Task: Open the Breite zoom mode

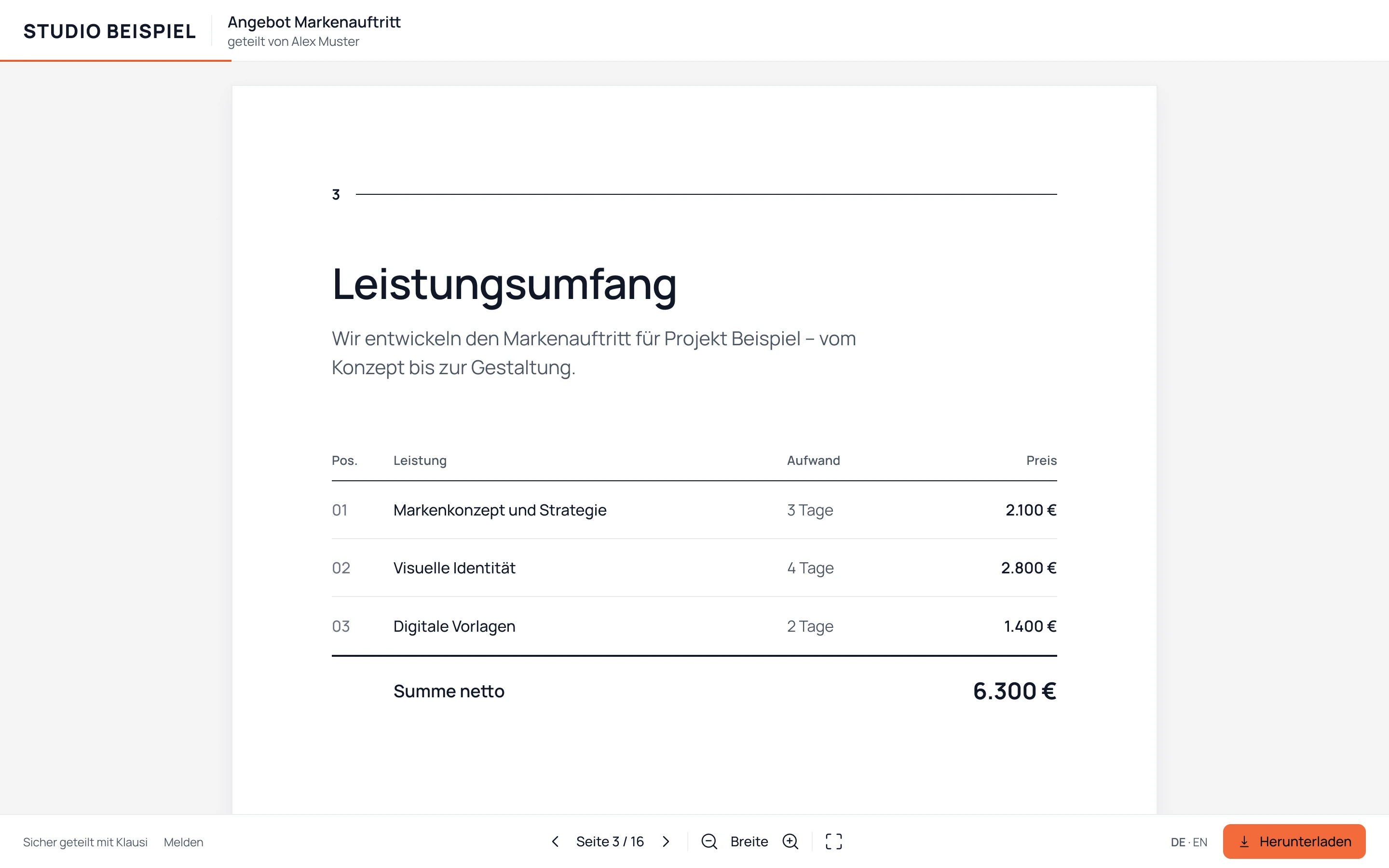Action: tap(749, 841)
